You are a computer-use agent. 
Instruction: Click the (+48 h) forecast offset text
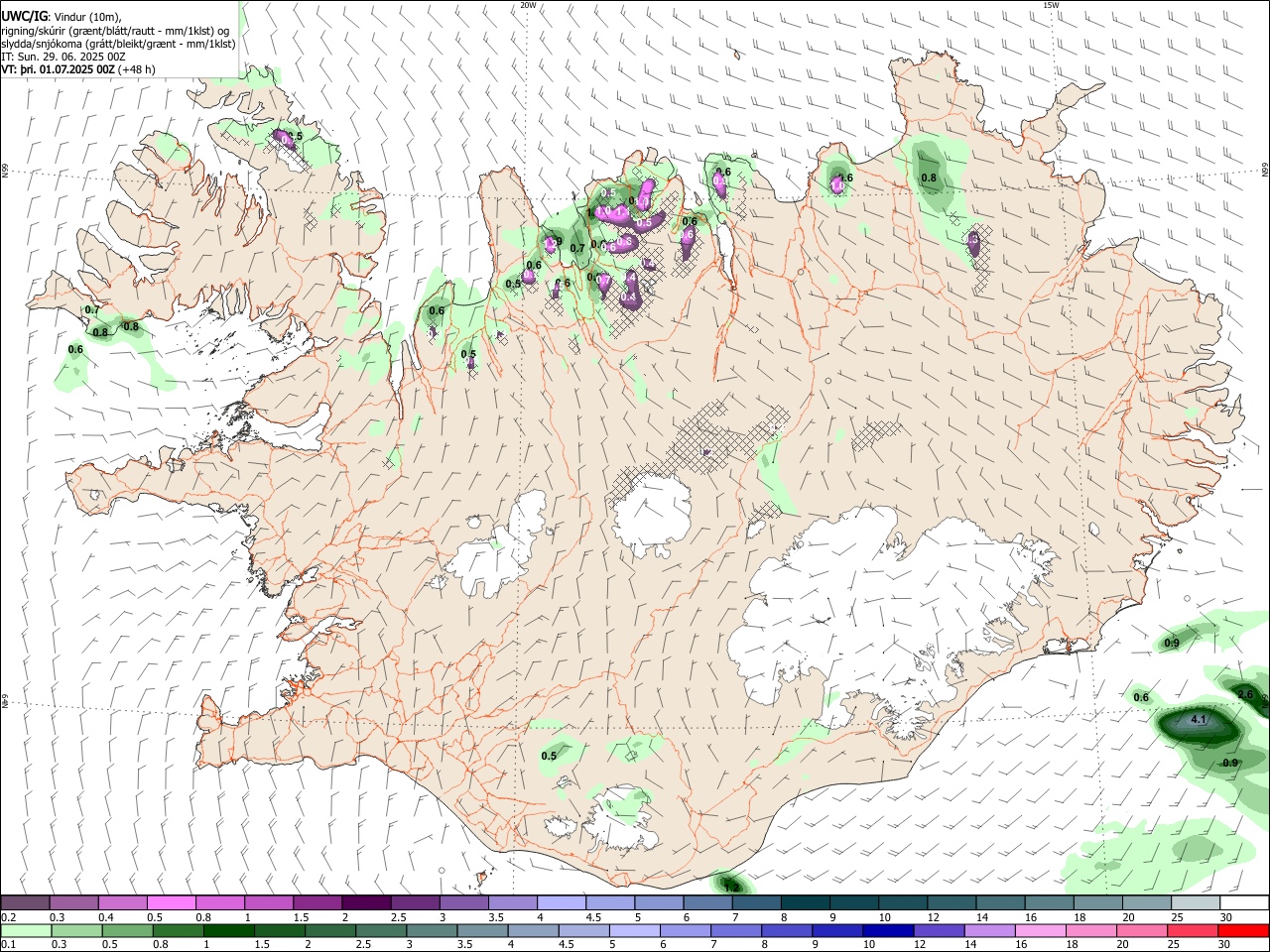click(x=137, y=69)
